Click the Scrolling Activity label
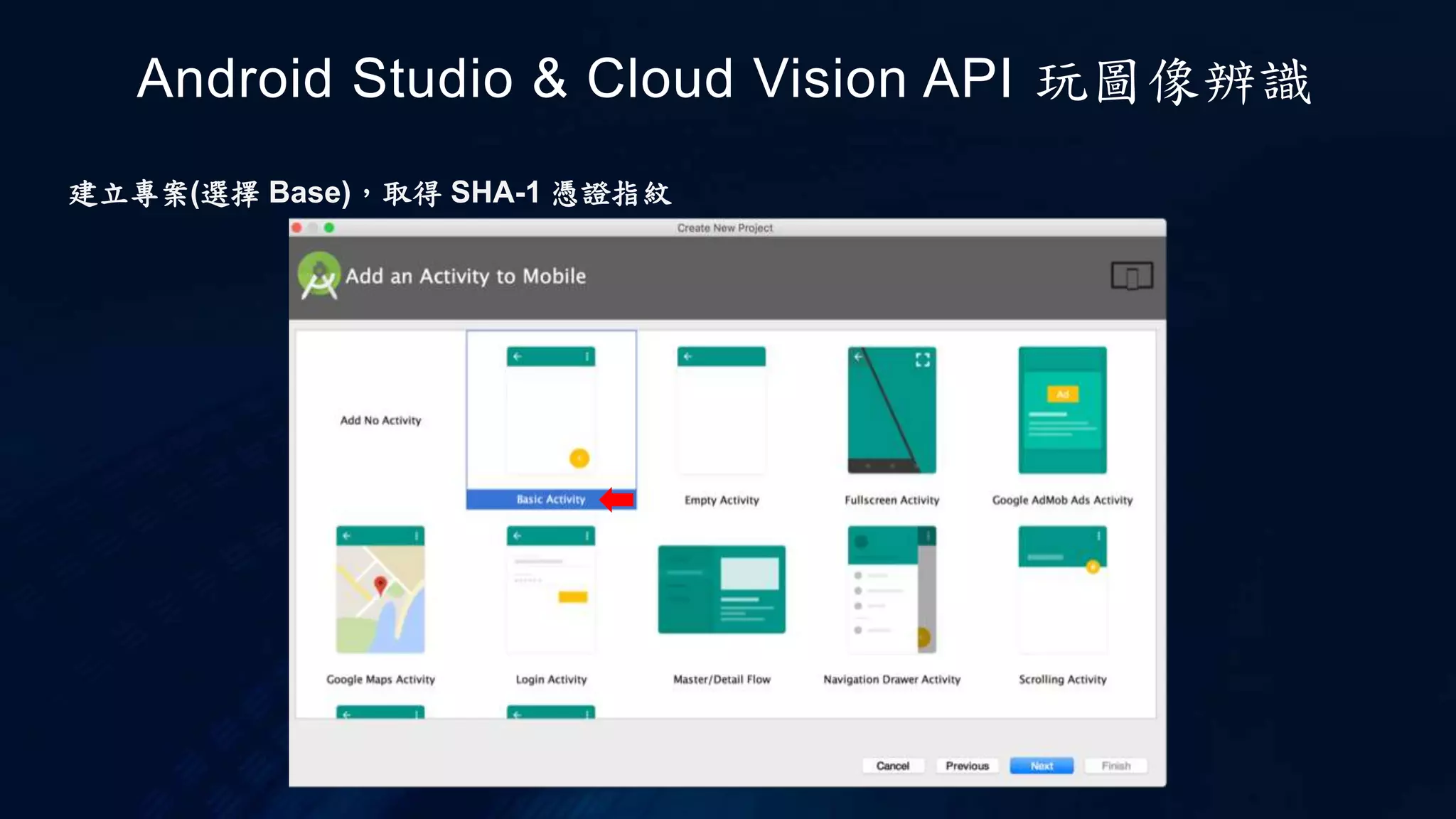The height and width of the screenshot is (819, 1456). pos(1063,679)
